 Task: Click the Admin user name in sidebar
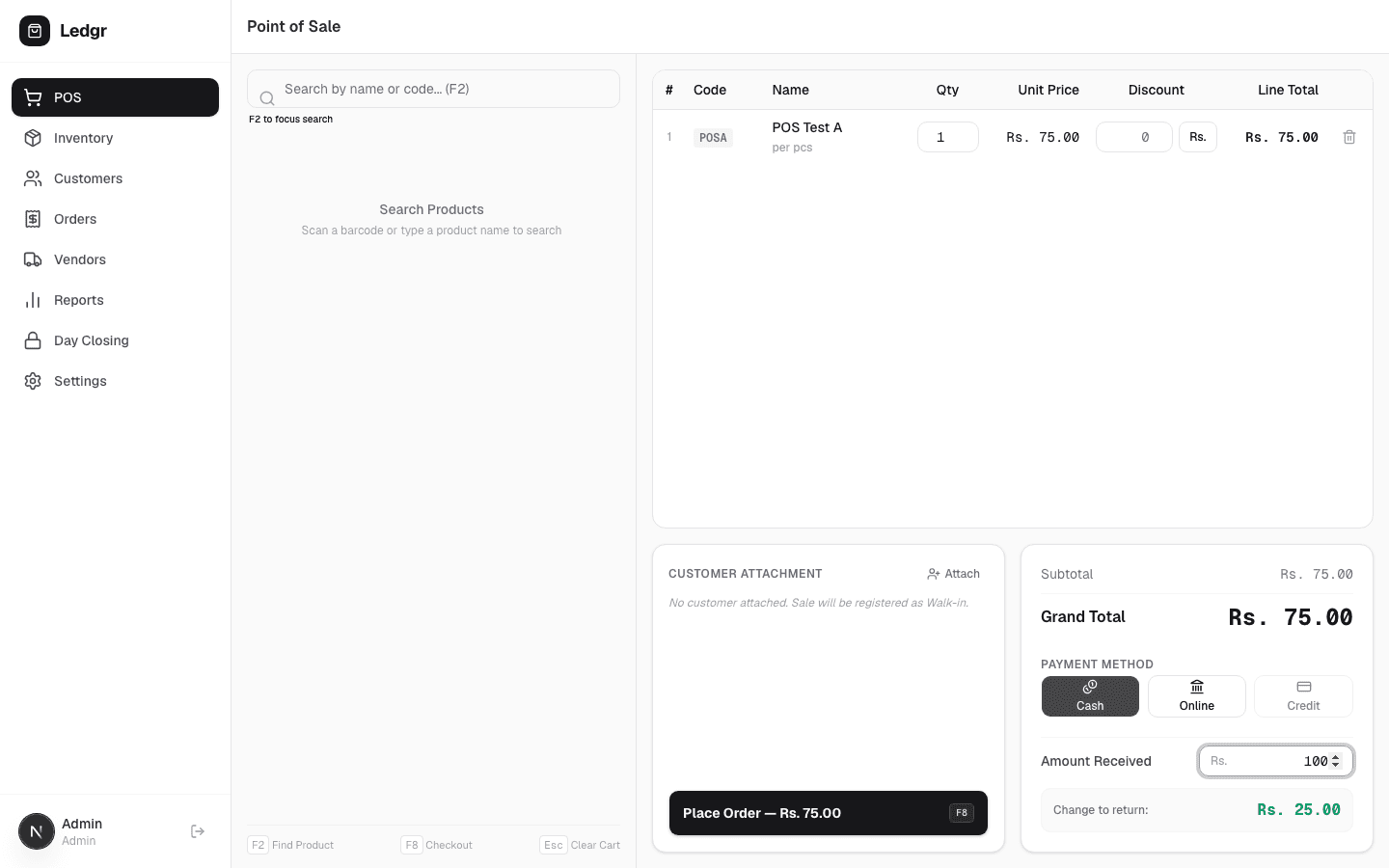82,824
